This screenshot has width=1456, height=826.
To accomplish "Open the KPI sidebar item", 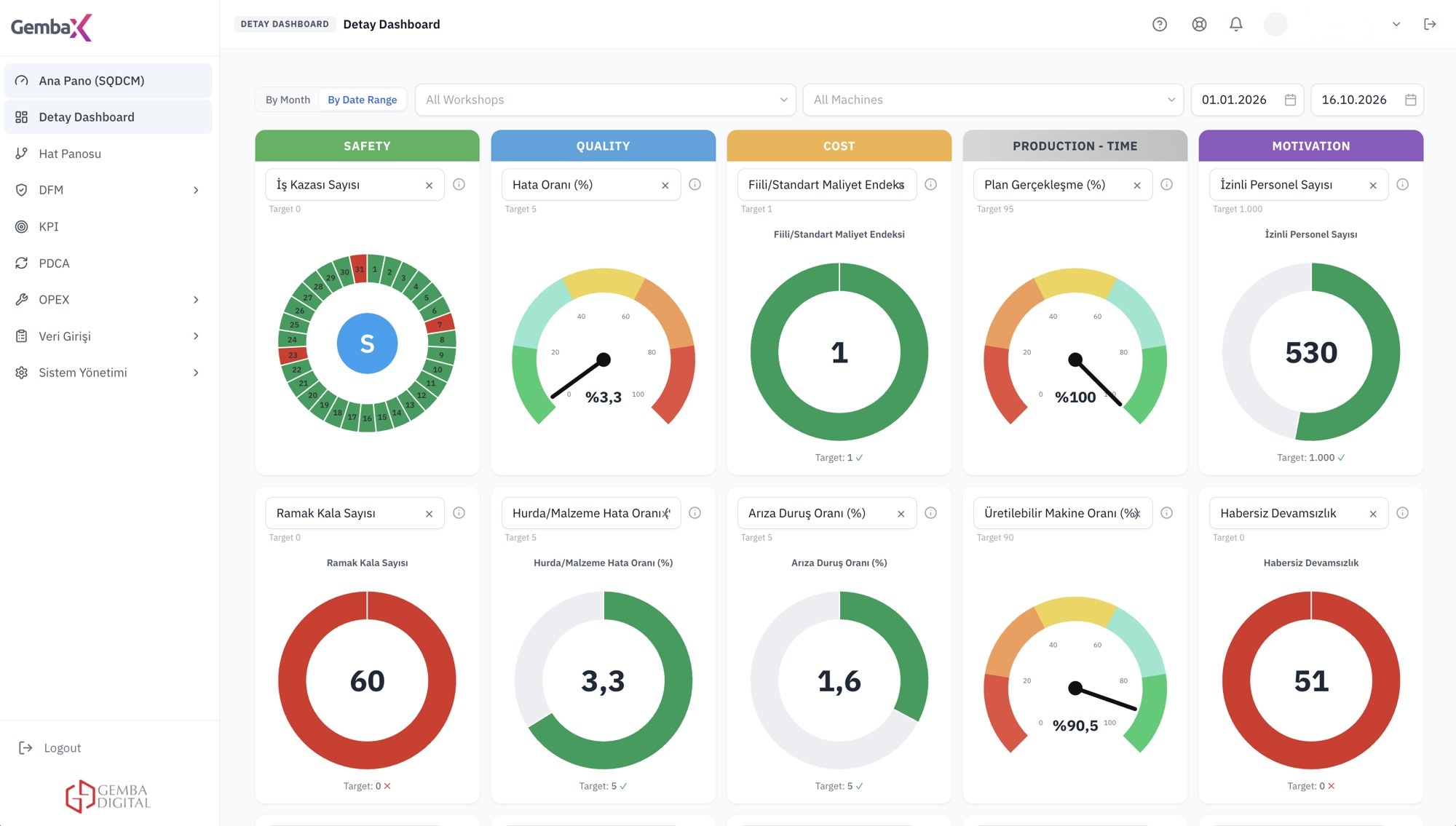I will pos(108,226).
